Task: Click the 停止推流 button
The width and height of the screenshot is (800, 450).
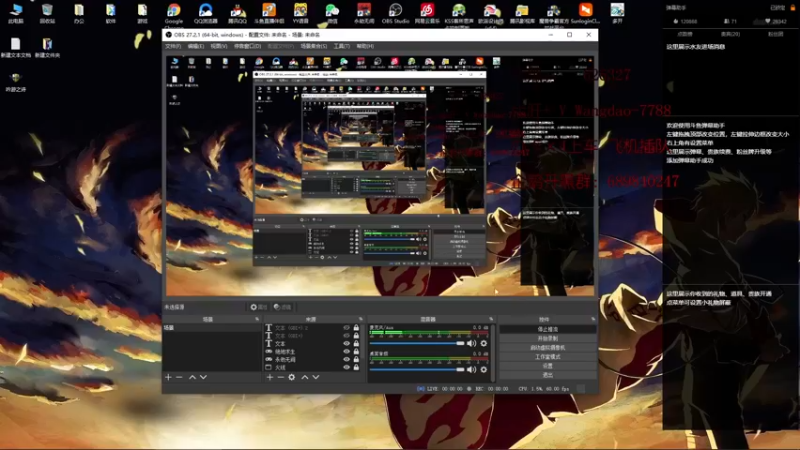Action: 547,329
